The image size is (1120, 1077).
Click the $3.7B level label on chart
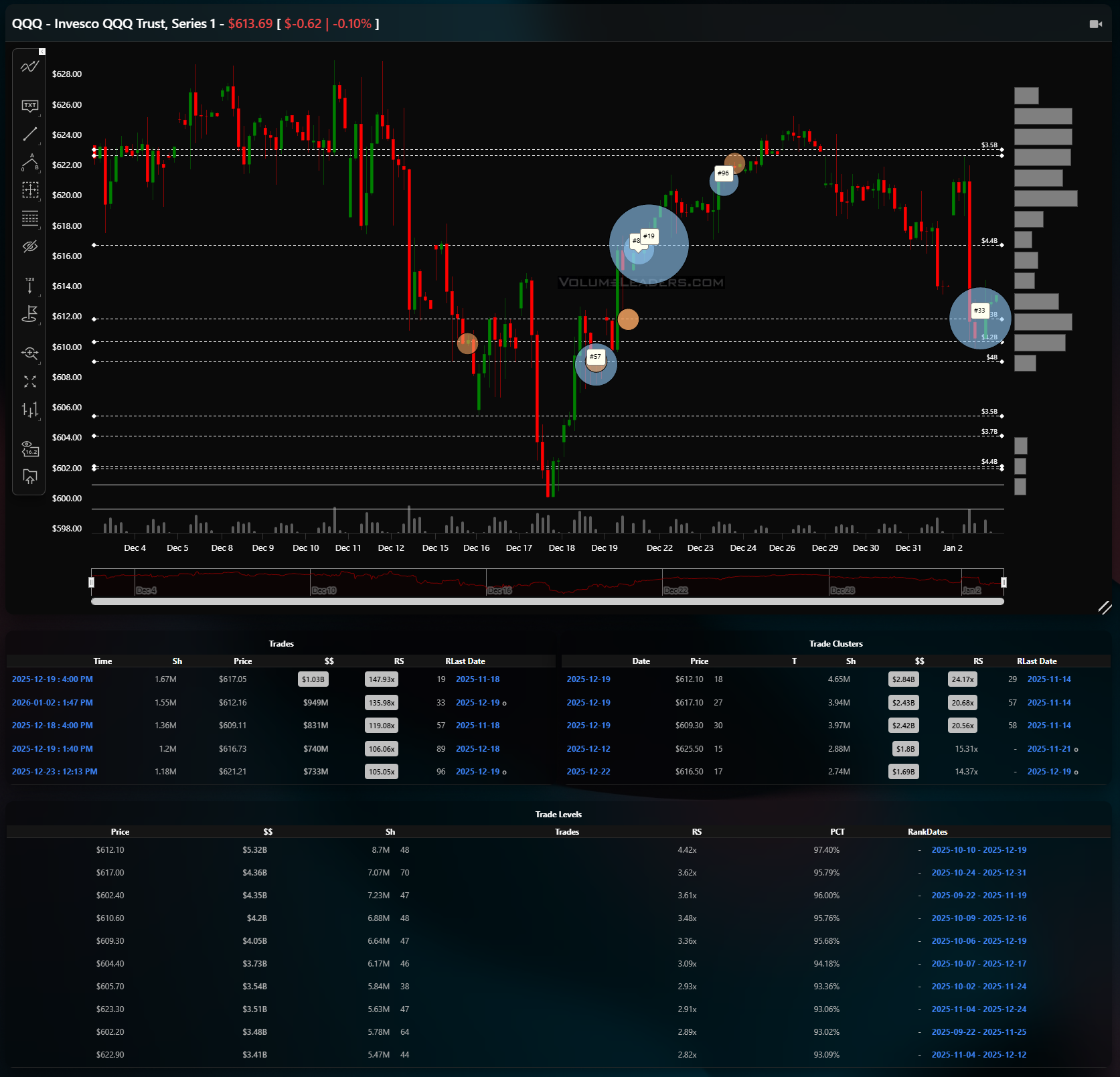pyautogui.click(x=989, y=432)
